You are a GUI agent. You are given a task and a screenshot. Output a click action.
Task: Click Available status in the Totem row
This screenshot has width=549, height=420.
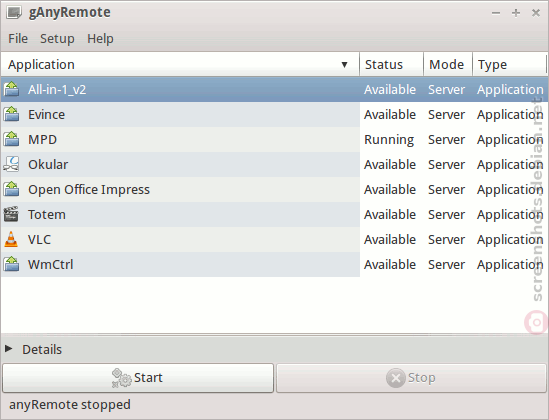coord(390,215)
